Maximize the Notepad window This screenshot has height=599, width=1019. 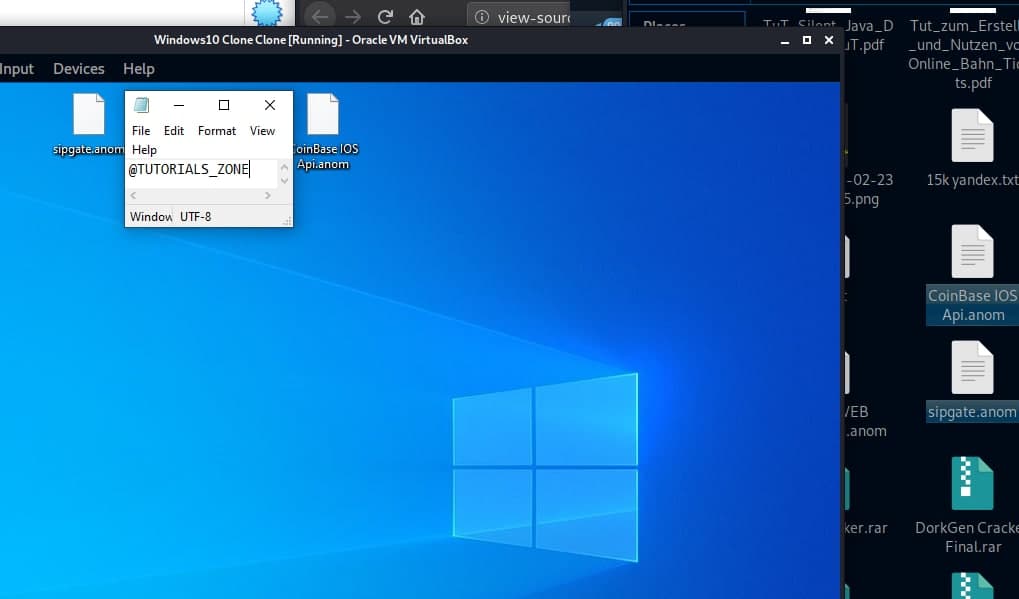click(224, 105)
